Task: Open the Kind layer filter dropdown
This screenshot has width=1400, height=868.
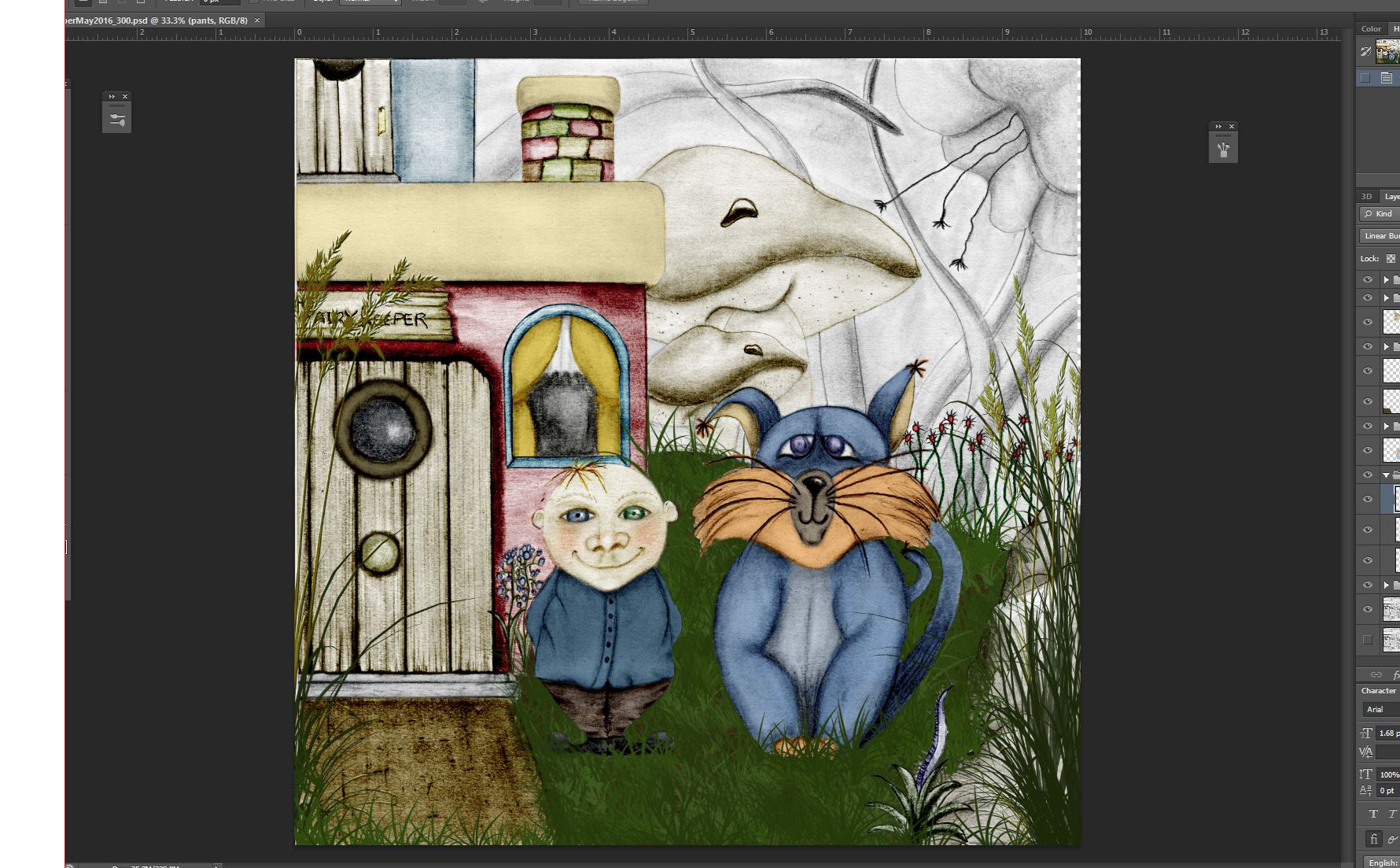Action: pyautogui.click(x=1380, y=214)
